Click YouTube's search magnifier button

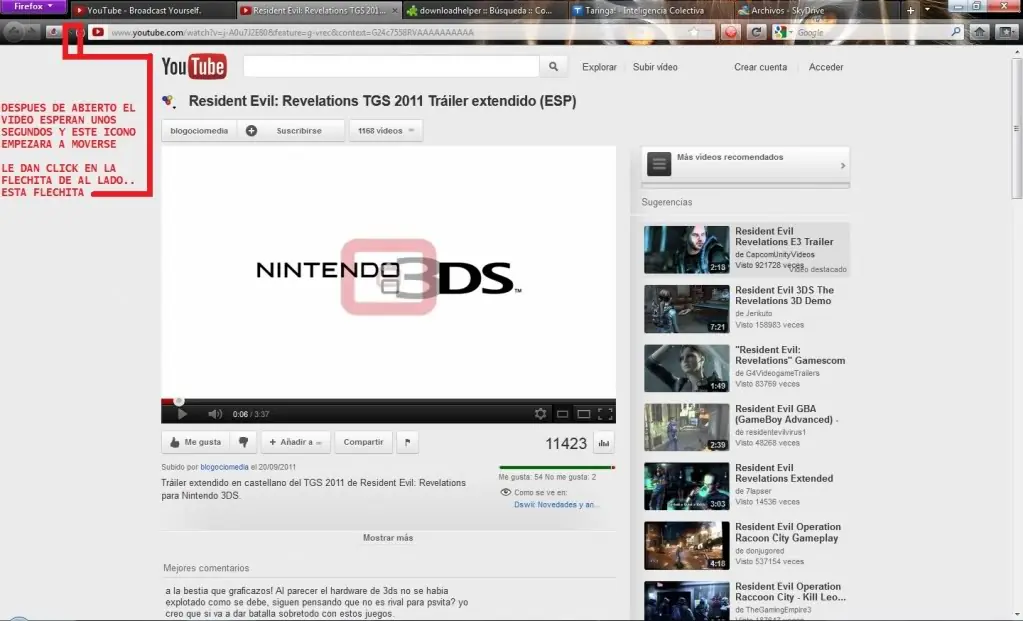coord(553,67)
